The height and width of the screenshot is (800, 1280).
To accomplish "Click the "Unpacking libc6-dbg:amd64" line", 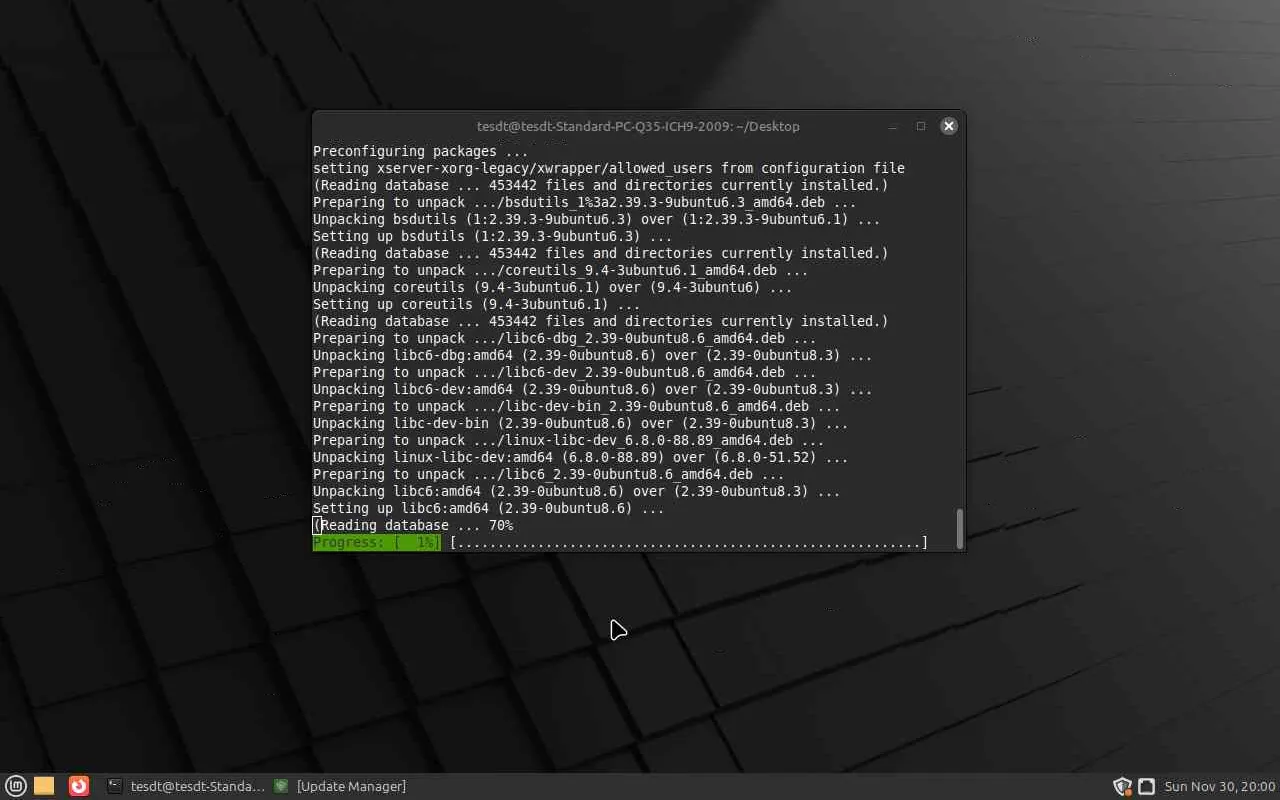I will click(x=593, y=355).
